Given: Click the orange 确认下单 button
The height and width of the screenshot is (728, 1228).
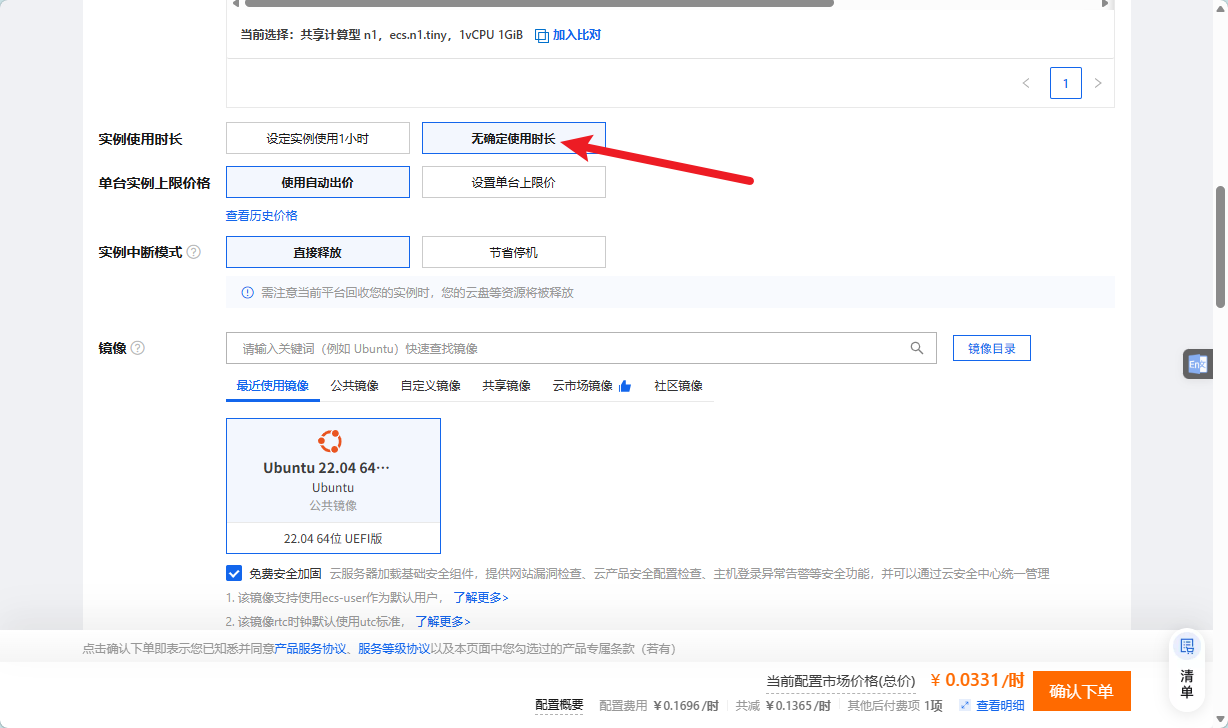Looking at the screenshot, I should (x=1082, y=691).
